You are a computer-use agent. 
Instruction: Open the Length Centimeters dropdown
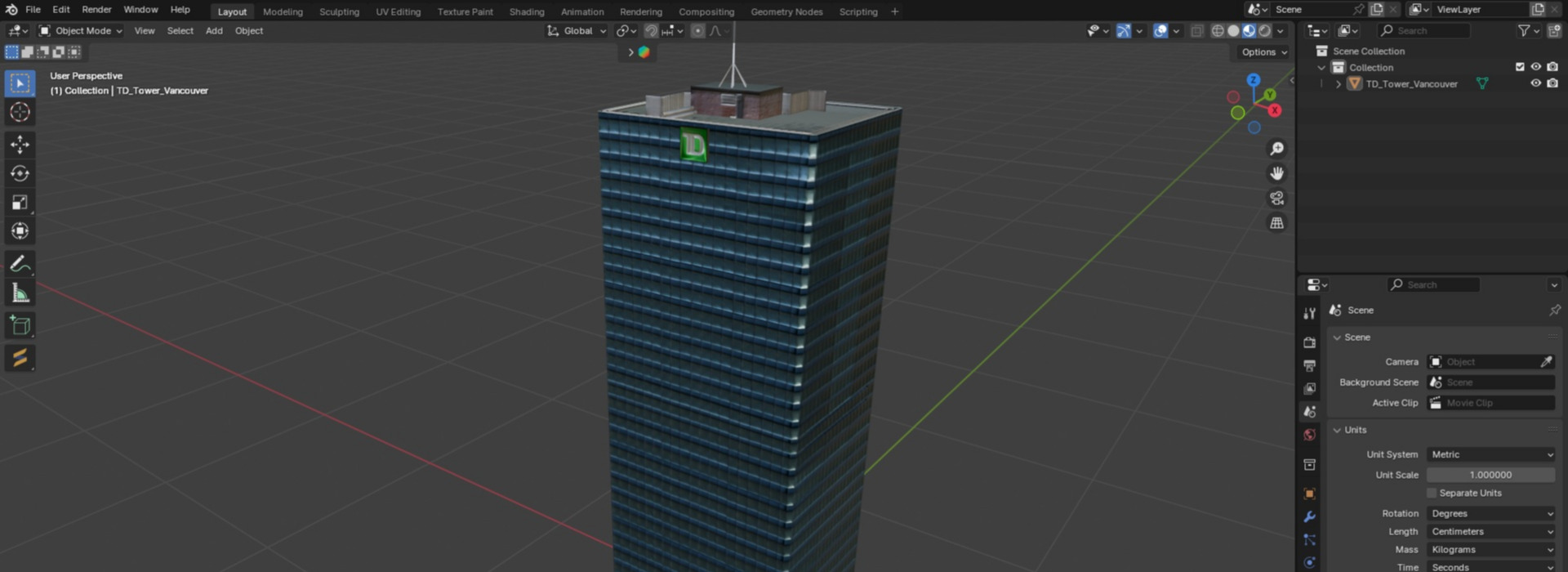(1491, 531)
